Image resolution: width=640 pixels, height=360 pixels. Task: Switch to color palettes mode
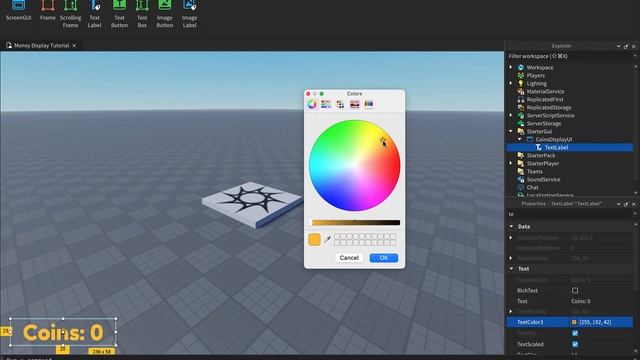tap(340, 104)
